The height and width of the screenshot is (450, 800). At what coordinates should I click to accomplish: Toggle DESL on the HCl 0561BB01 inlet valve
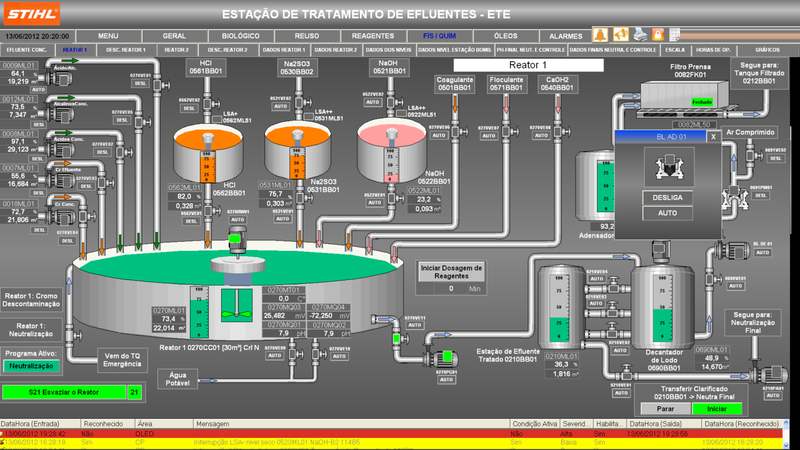coord(189,108)
